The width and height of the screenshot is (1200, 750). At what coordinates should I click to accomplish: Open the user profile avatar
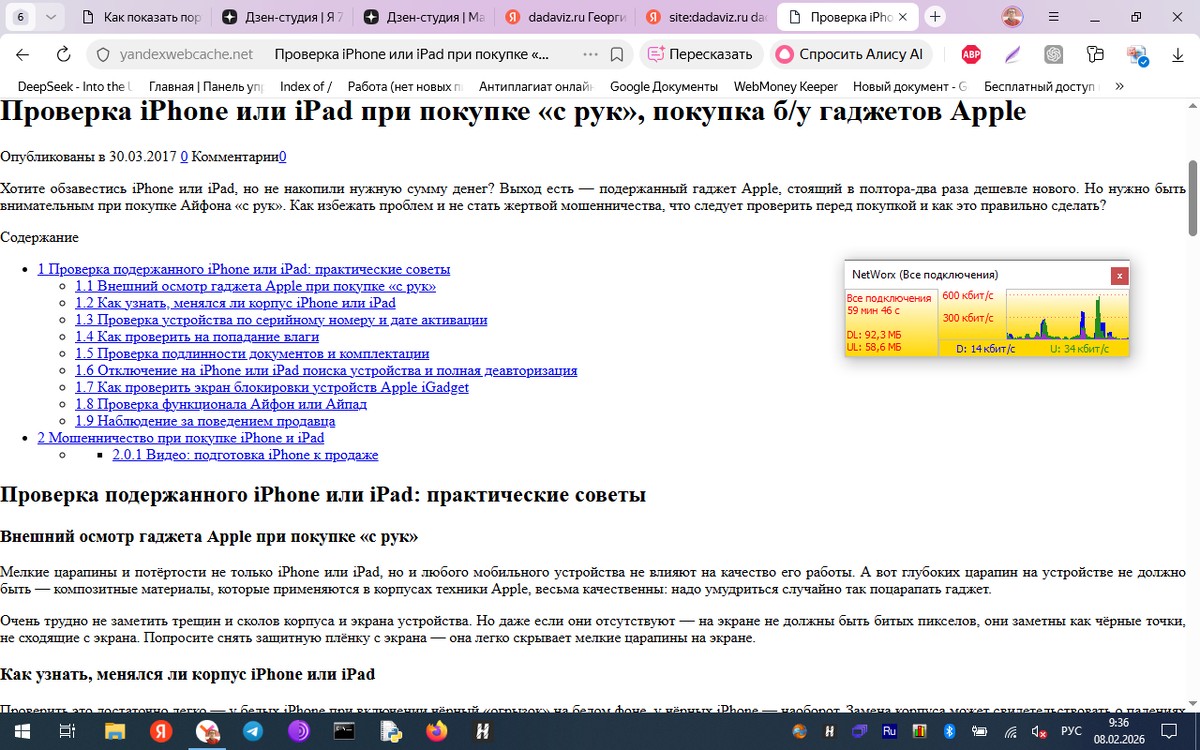(x=1013, y=17)
